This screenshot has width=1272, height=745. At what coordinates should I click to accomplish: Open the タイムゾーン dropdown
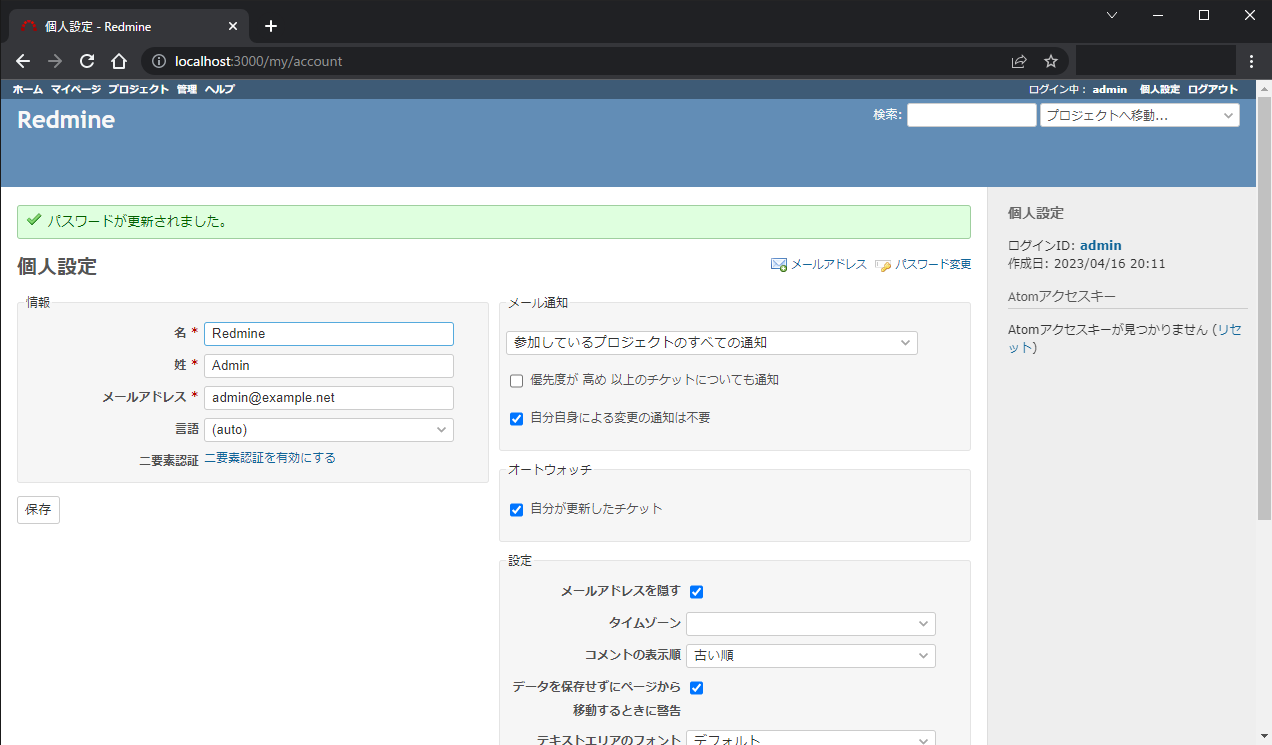coord(810,623)
